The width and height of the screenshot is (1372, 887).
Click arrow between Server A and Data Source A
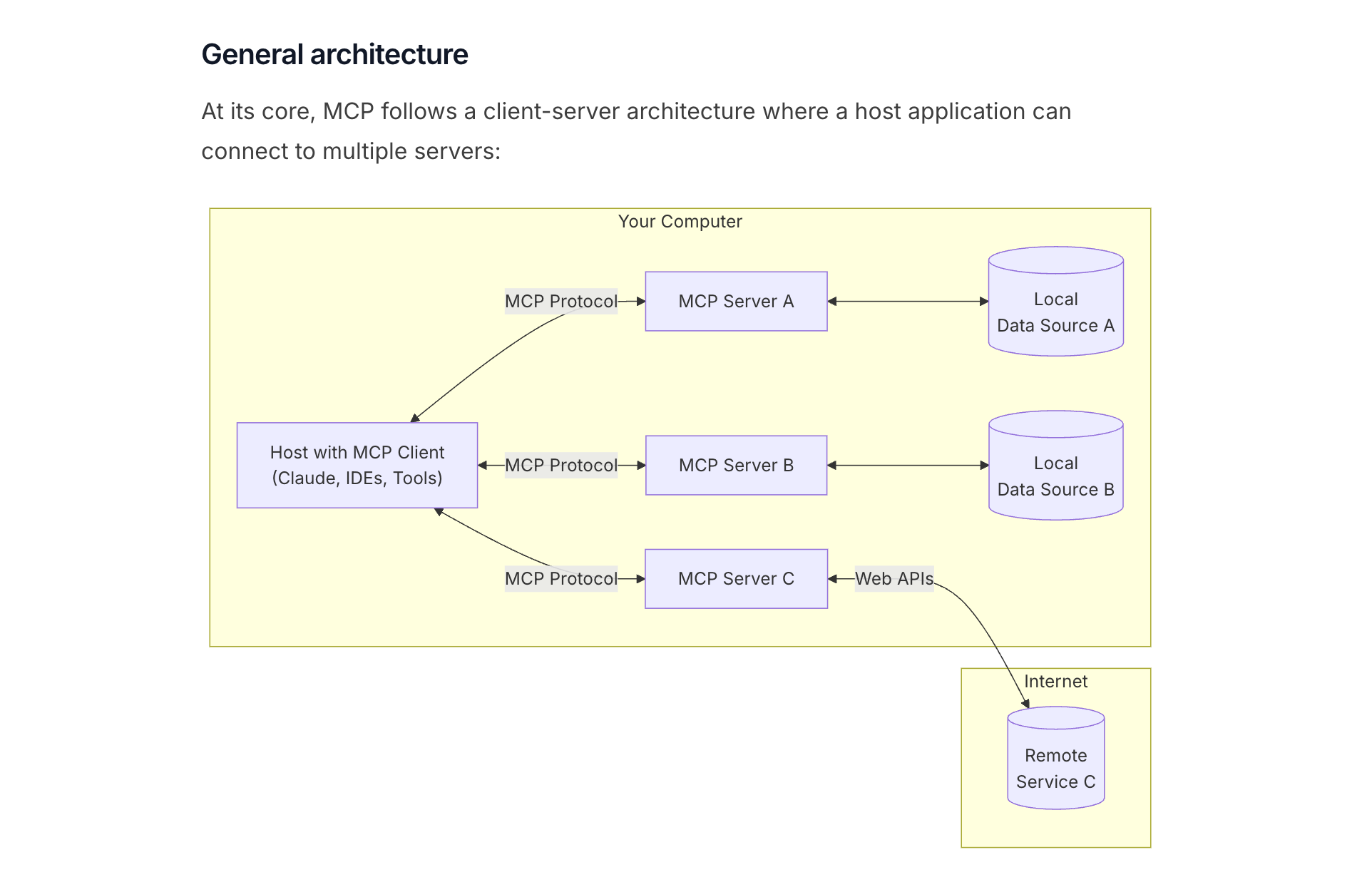click(908, 302)
